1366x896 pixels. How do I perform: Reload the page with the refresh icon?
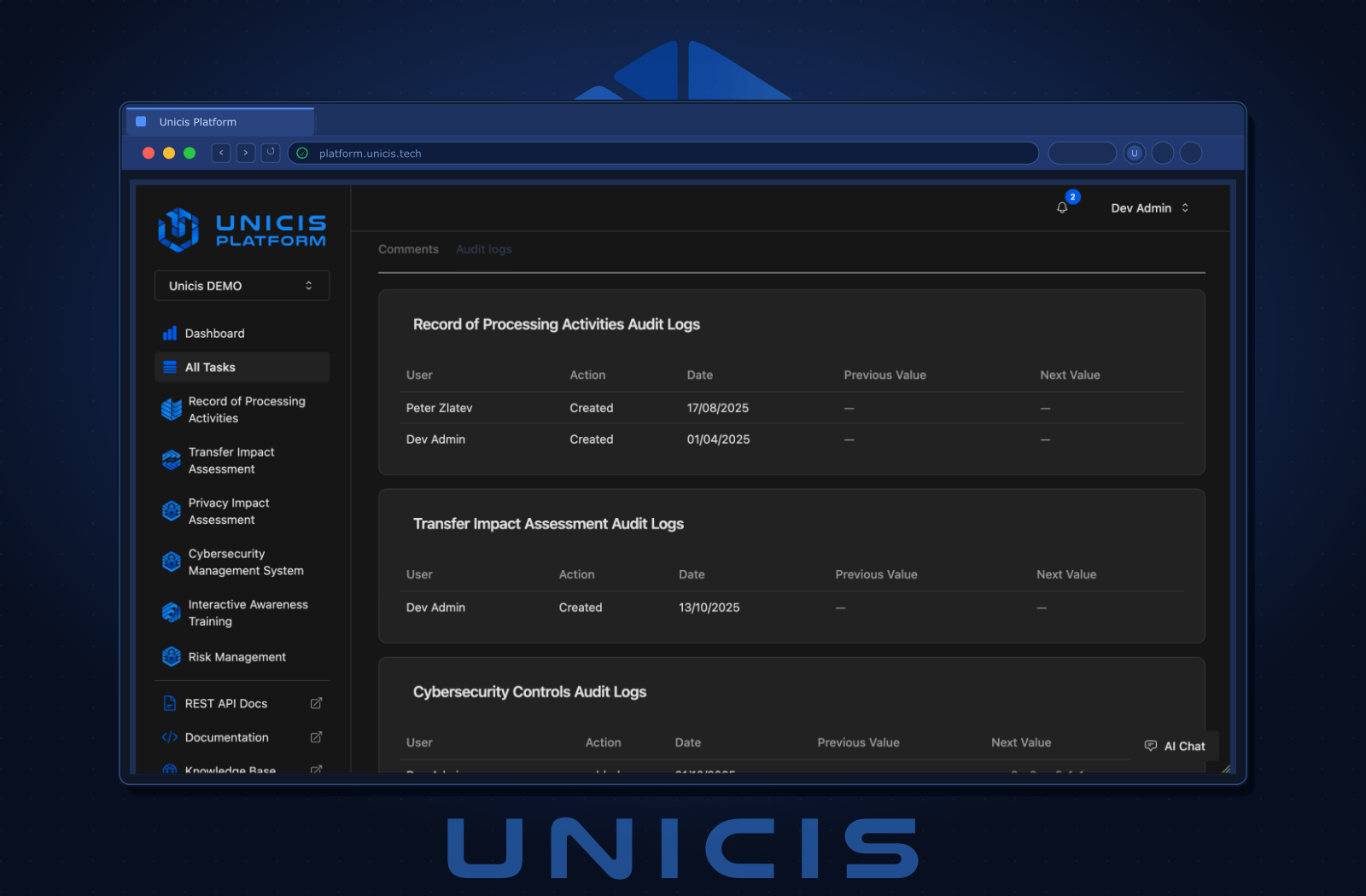pos(271,153)
